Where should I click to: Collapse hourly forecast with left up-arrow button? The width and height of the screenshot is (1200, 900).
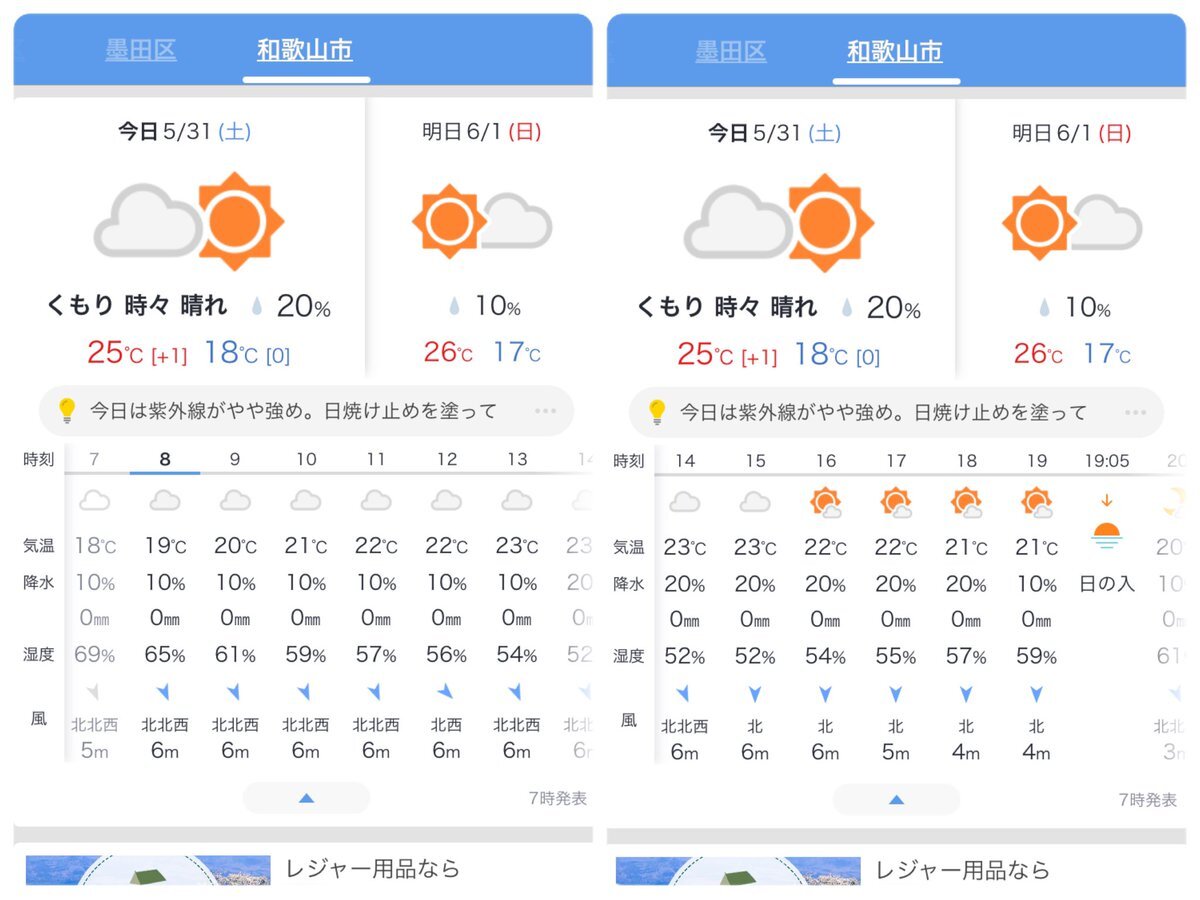pyautogui.click(x=306, y=798)
